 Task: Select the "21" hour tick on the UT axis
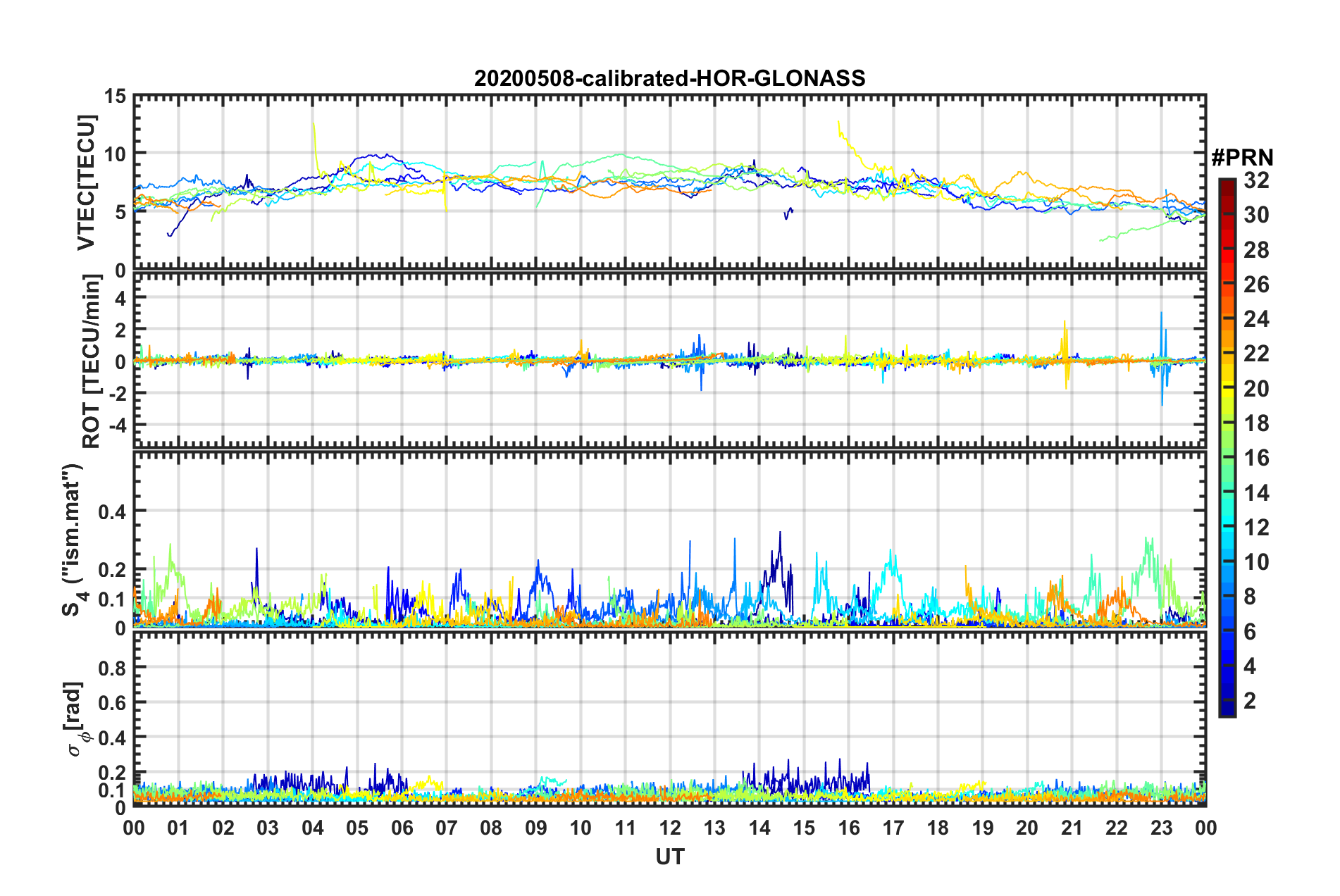pyautogui.click(x=1072, y=828)
